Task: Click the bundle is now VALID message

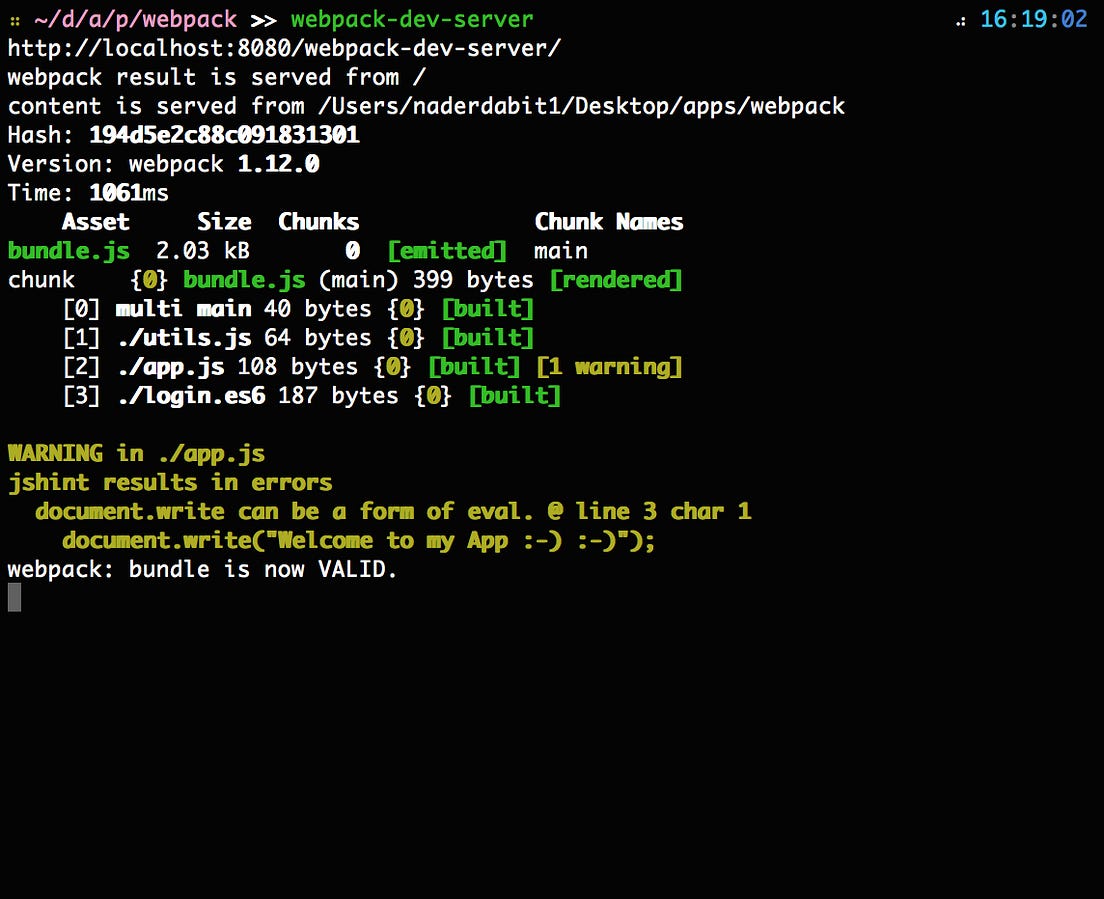Action: coord(202,569)
